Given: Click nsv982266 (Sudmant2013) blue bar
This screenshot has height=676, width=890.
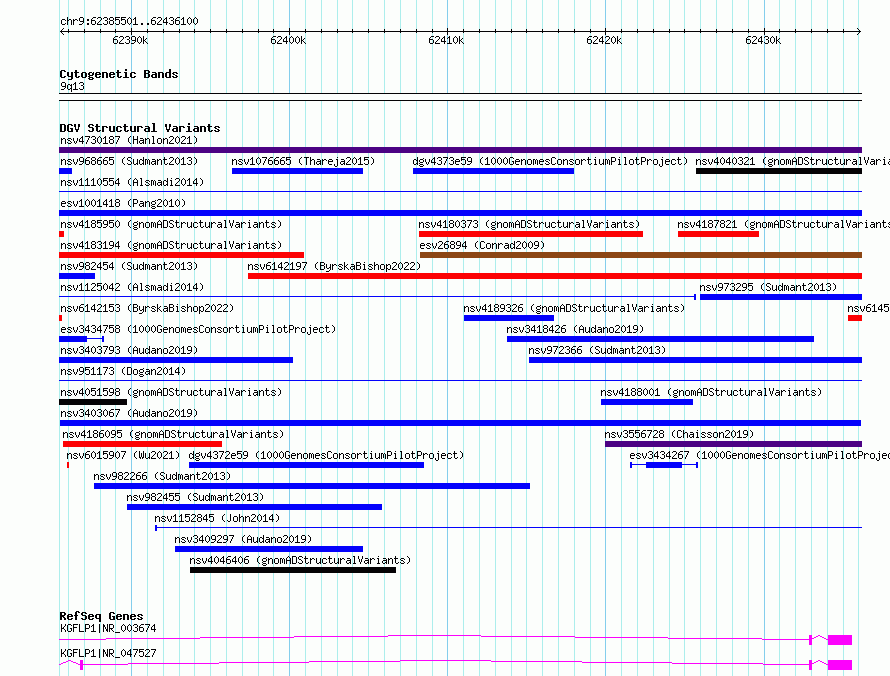Looking at the screenshot, I should point(312,486).
